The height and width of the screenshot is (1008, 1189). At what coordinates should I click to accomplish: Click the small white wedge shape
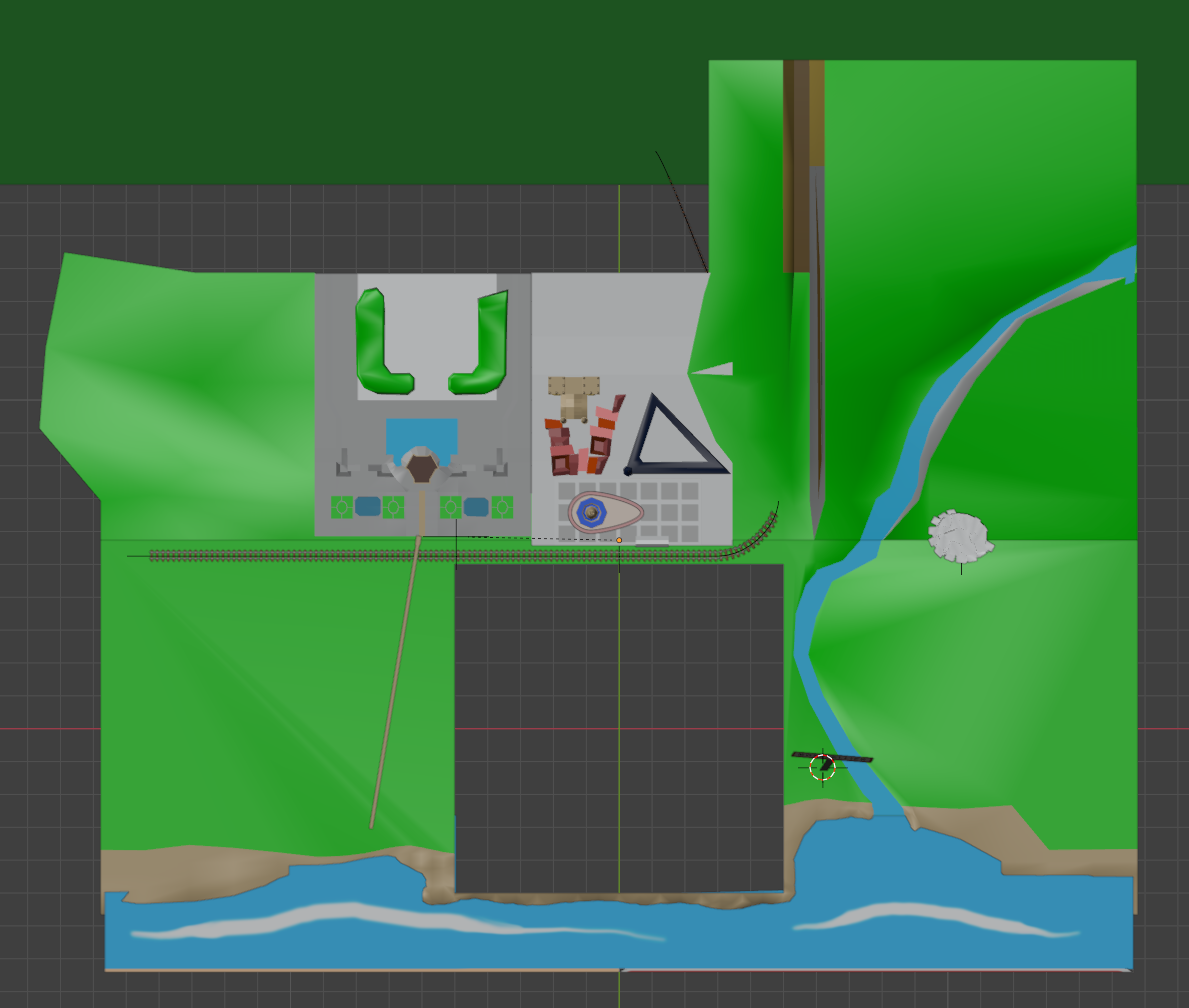[711, 369]
